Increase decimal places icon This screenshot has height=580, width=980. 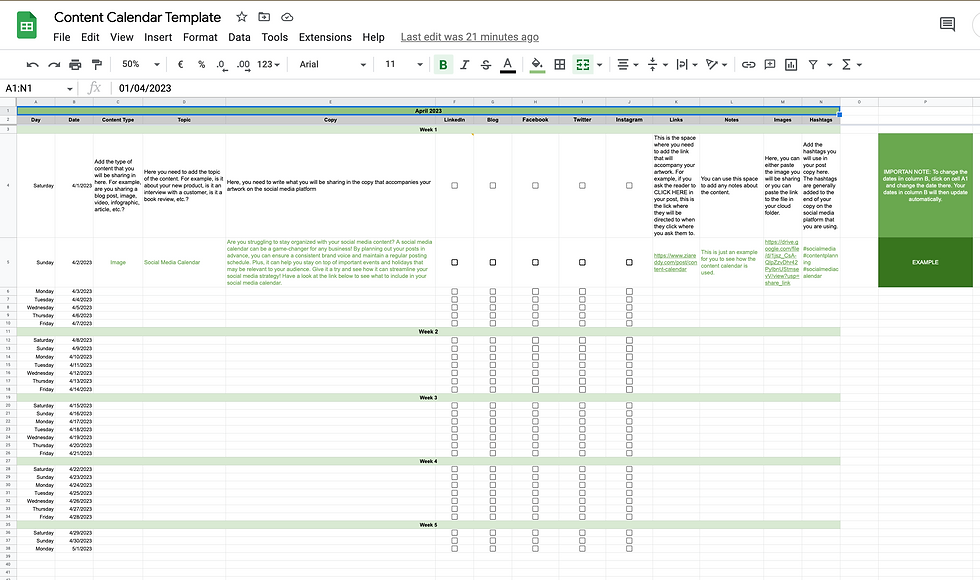pyautogui.click(x=243, y=64)
